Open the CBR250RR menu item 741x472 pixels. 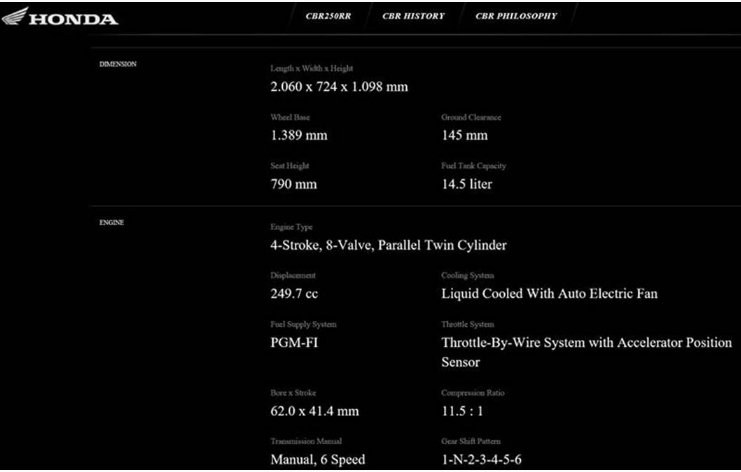[328, 16]
